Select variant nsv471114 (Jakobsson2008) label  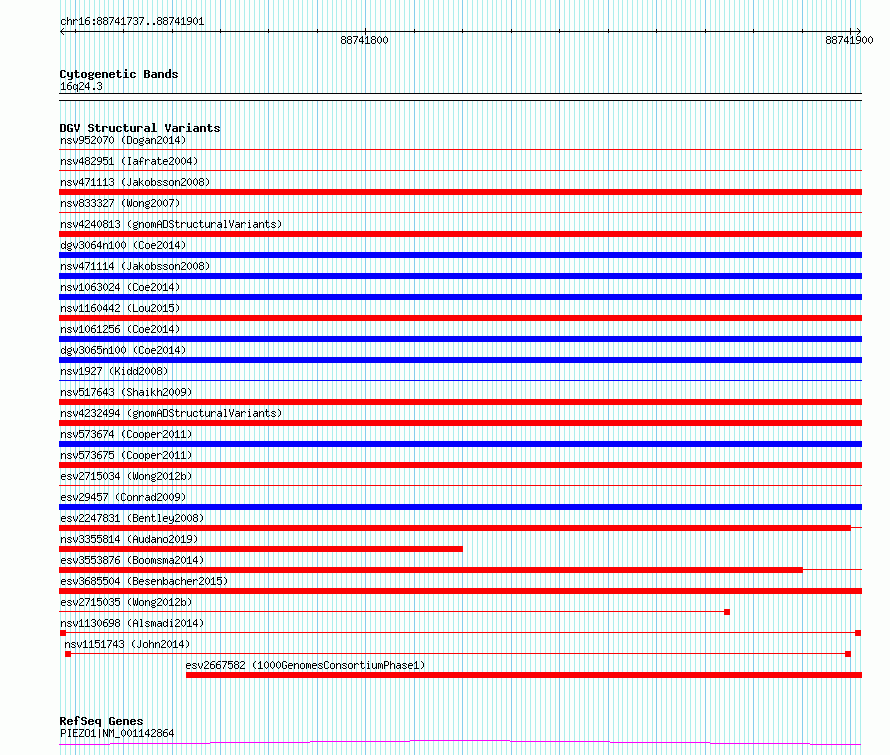click(x=135, y=266)
